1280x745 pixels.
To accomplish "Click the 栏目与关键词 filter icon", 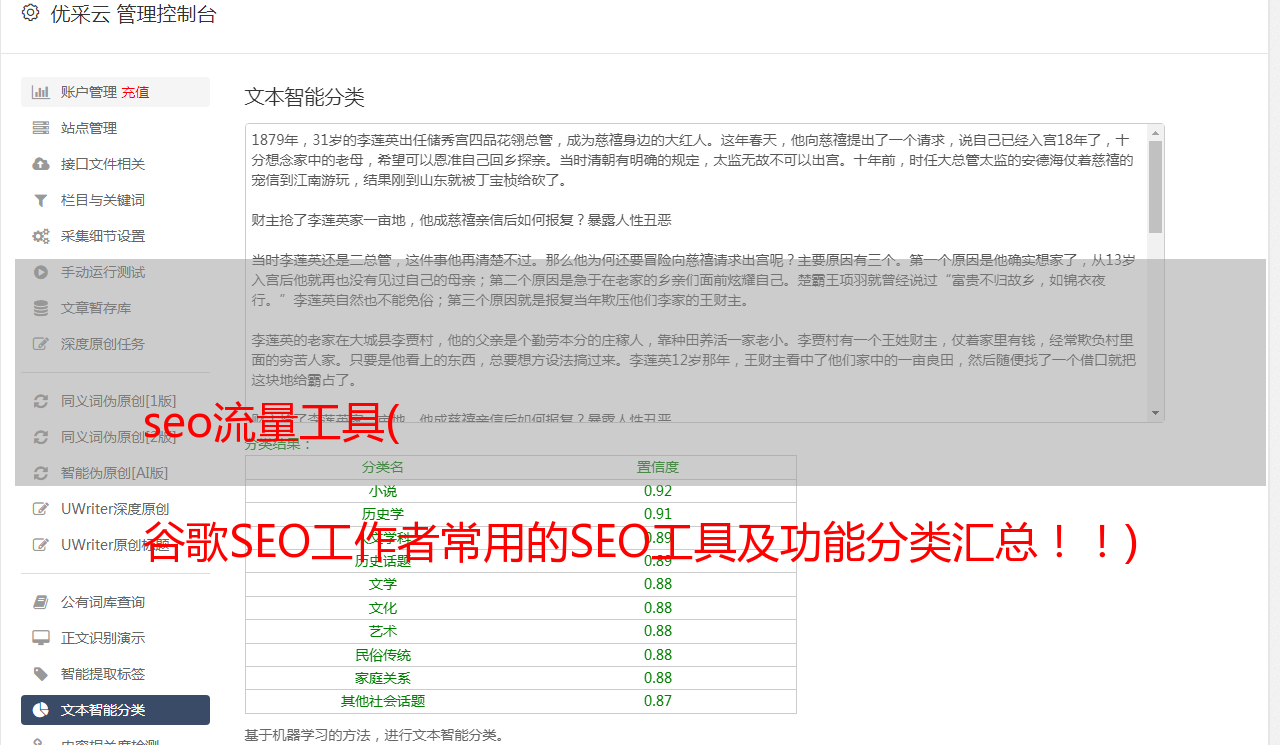I will (41, 200).
